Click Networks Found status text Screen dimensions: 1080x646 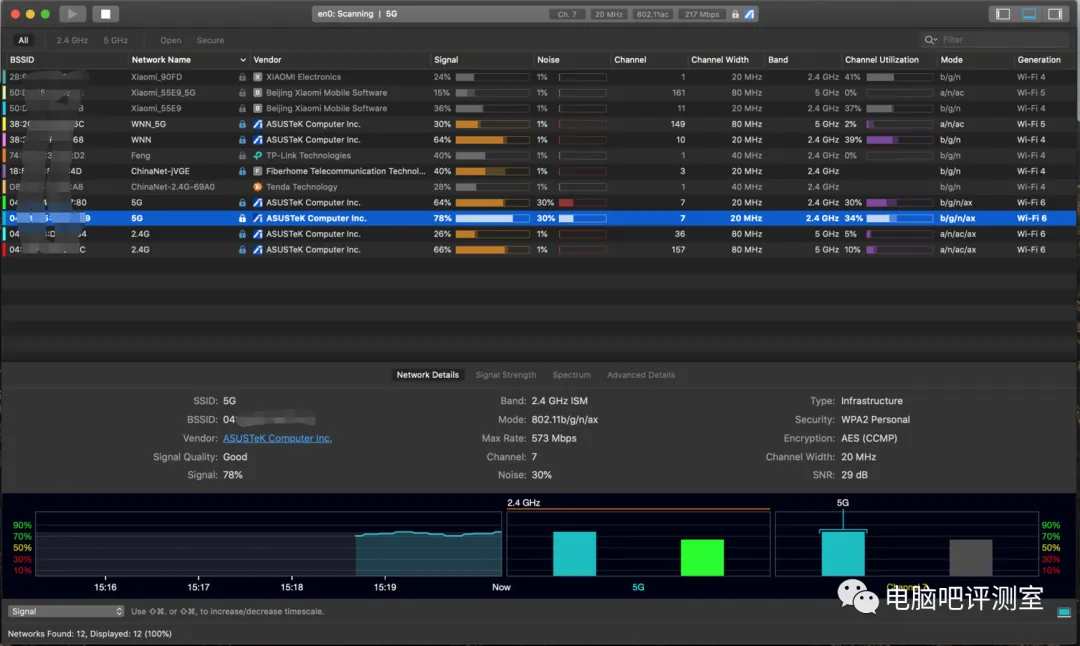point(90,634)
